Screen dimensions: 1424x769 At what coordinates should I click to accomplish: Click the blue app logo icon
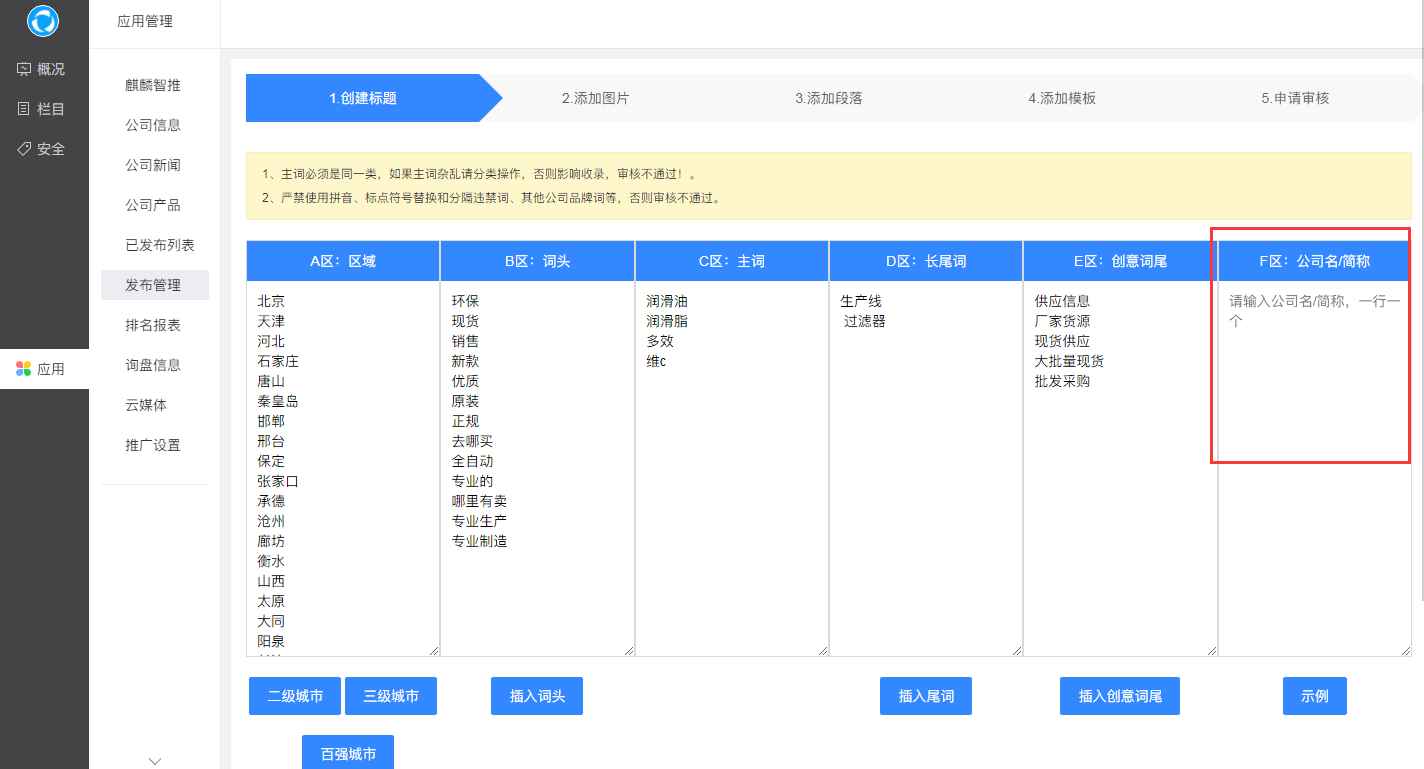43,21
